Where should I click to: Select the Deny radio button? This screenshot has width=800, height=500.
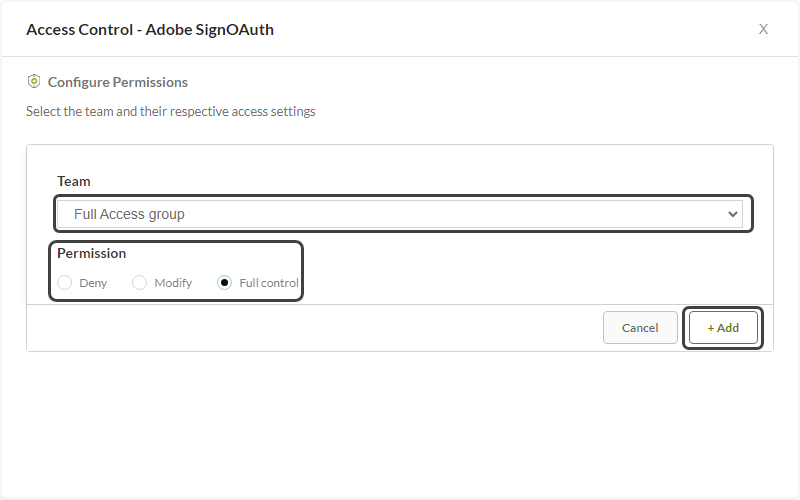65,283
